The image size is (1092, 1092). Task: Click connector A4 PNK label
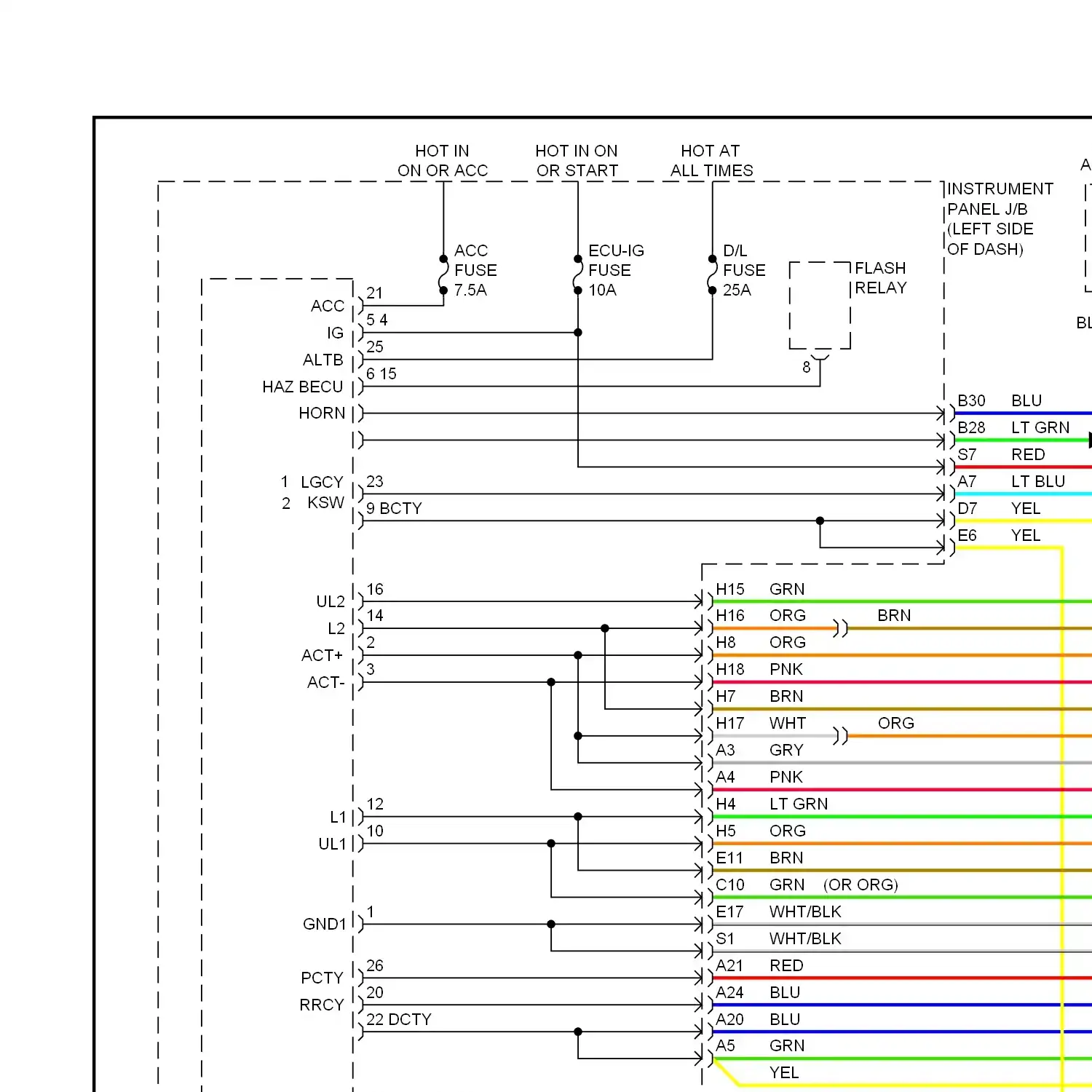click(759, 777)
